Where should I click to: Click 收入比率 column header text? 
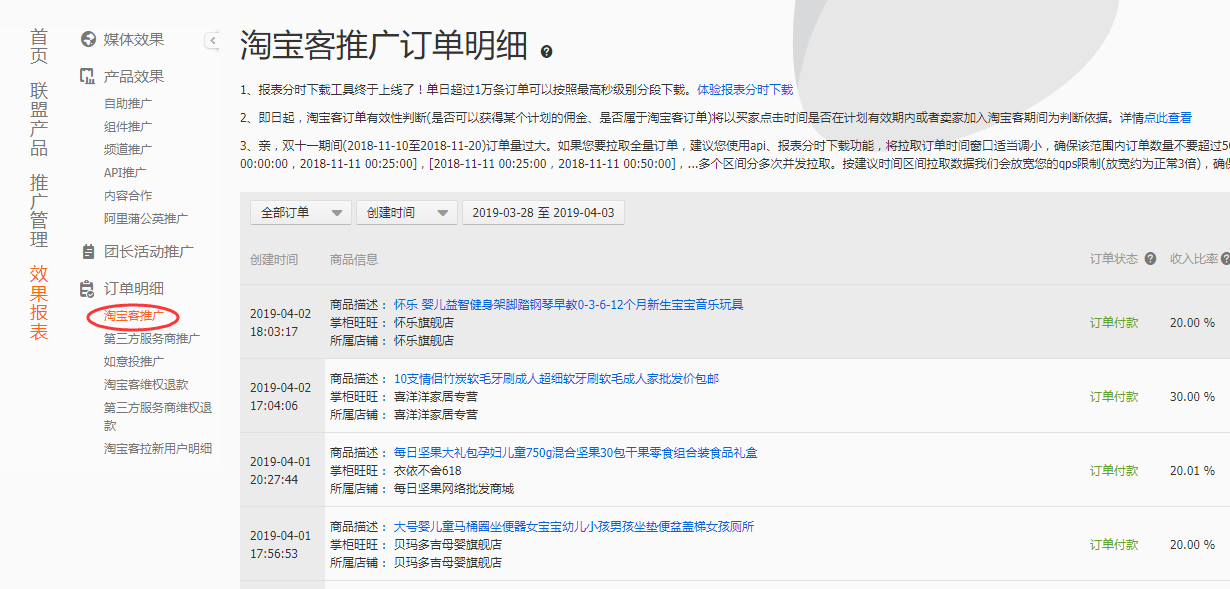(1194, 259)
